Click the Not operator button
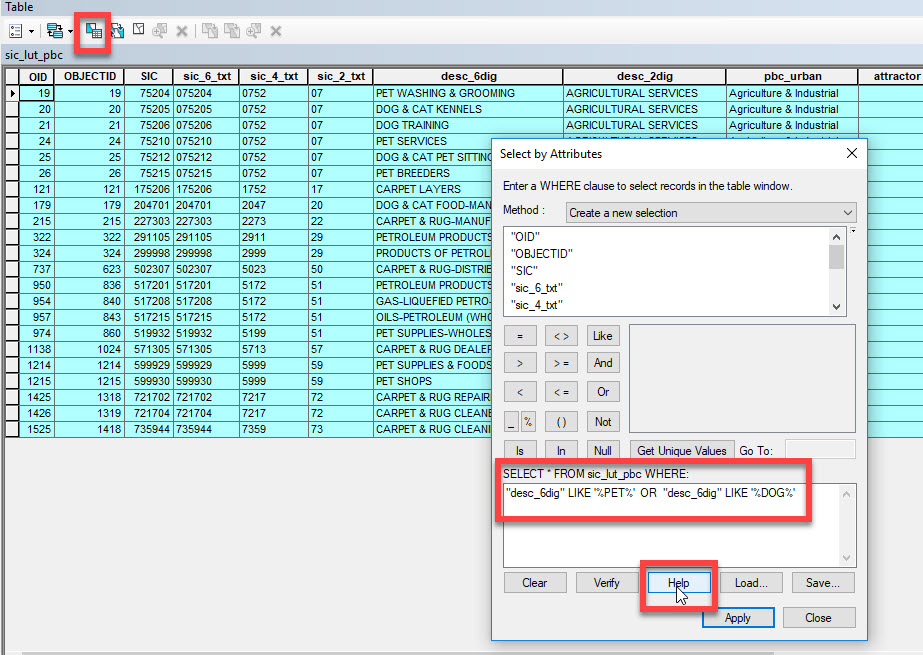Viewport: 923px width, 655px height. pos(602,421)
